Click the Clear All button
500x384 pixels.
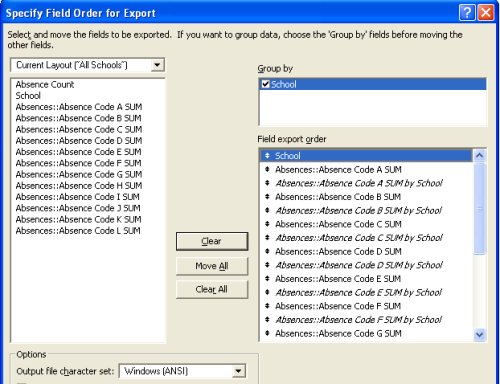(x=212, y=289)
